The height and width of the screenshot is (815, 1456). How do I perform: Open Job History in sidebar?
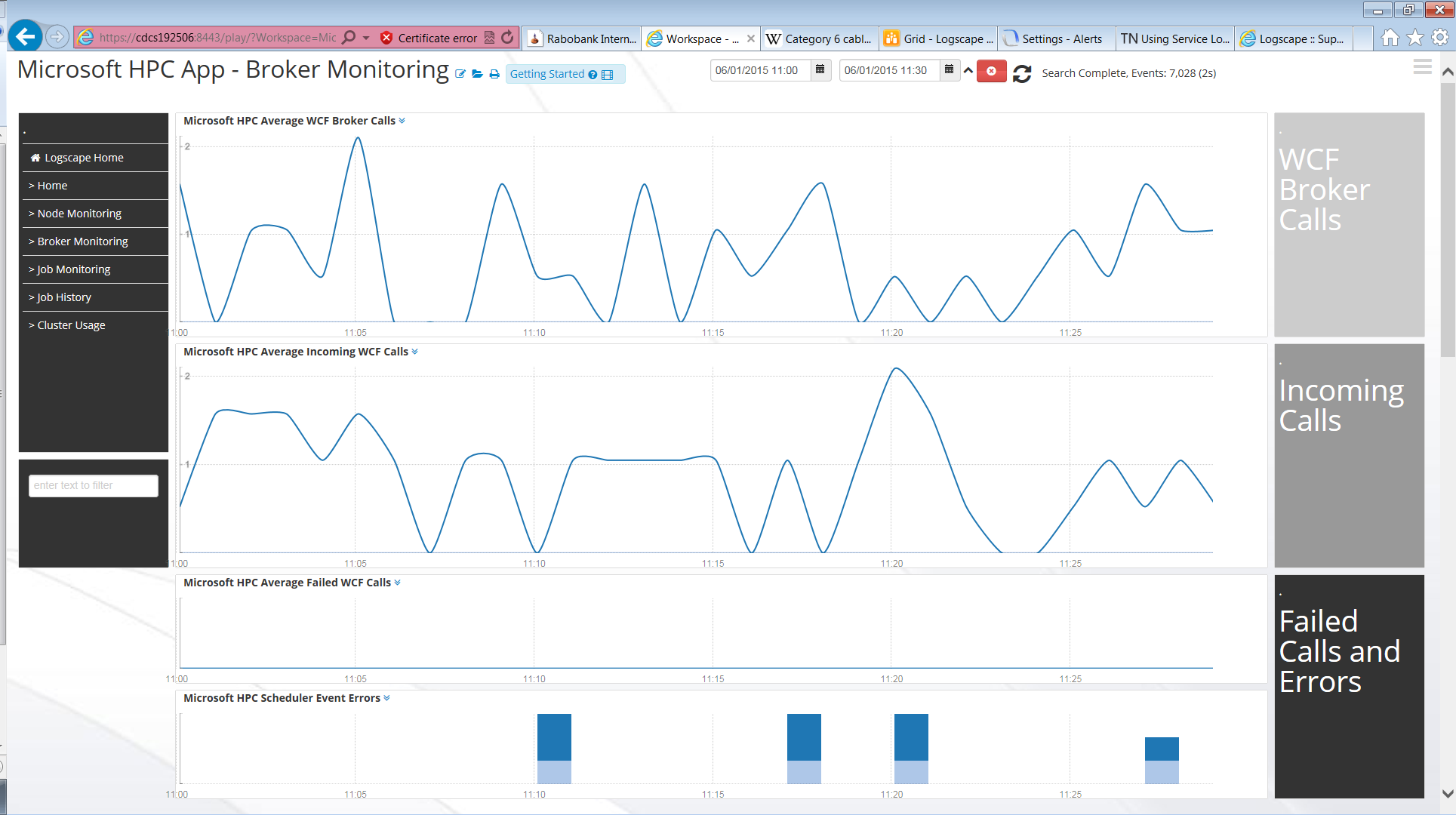pyautogui.click(x=64, y=297)
